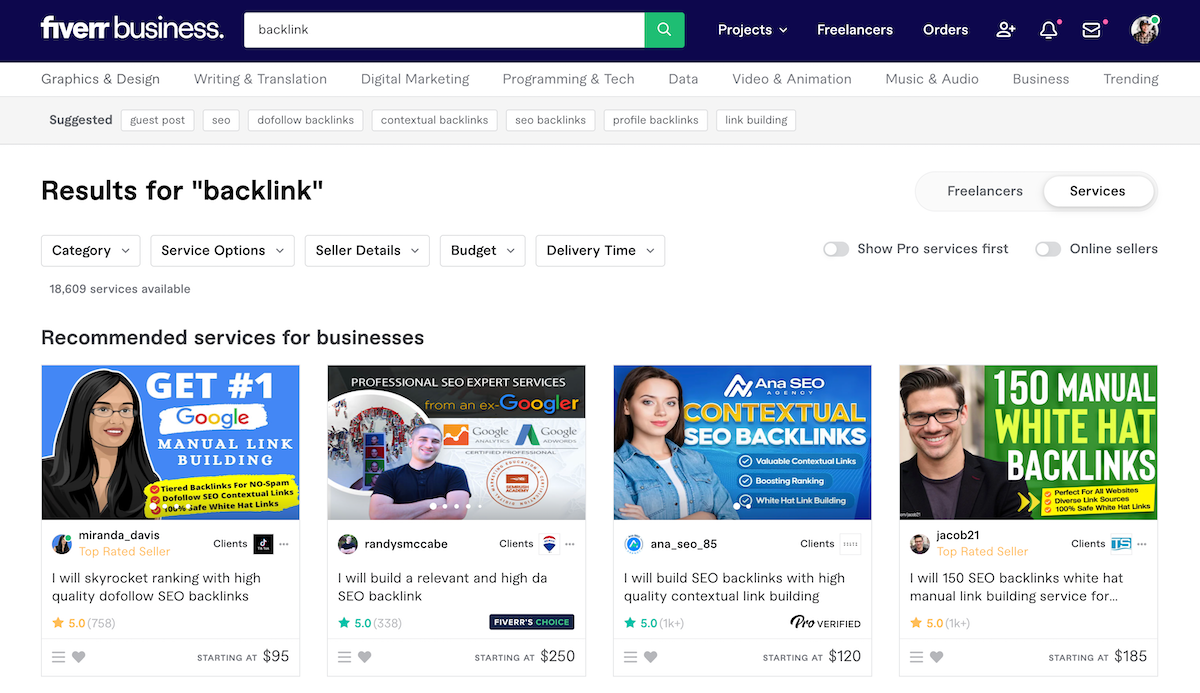1200x693 pixels.
Task: Click the TikTok client logo on miranda_davis card
Action: point(263,544)
